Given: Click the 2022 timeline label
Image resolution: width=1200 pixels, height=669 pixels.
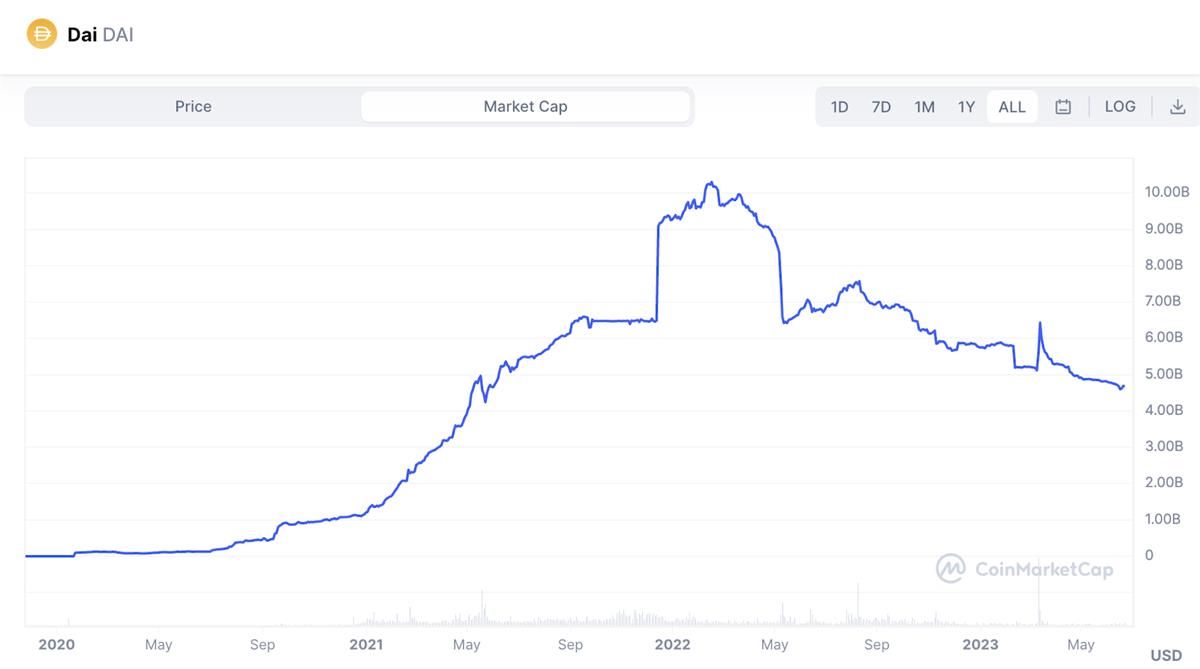Looking at the screenshot, I should point(672,645).
